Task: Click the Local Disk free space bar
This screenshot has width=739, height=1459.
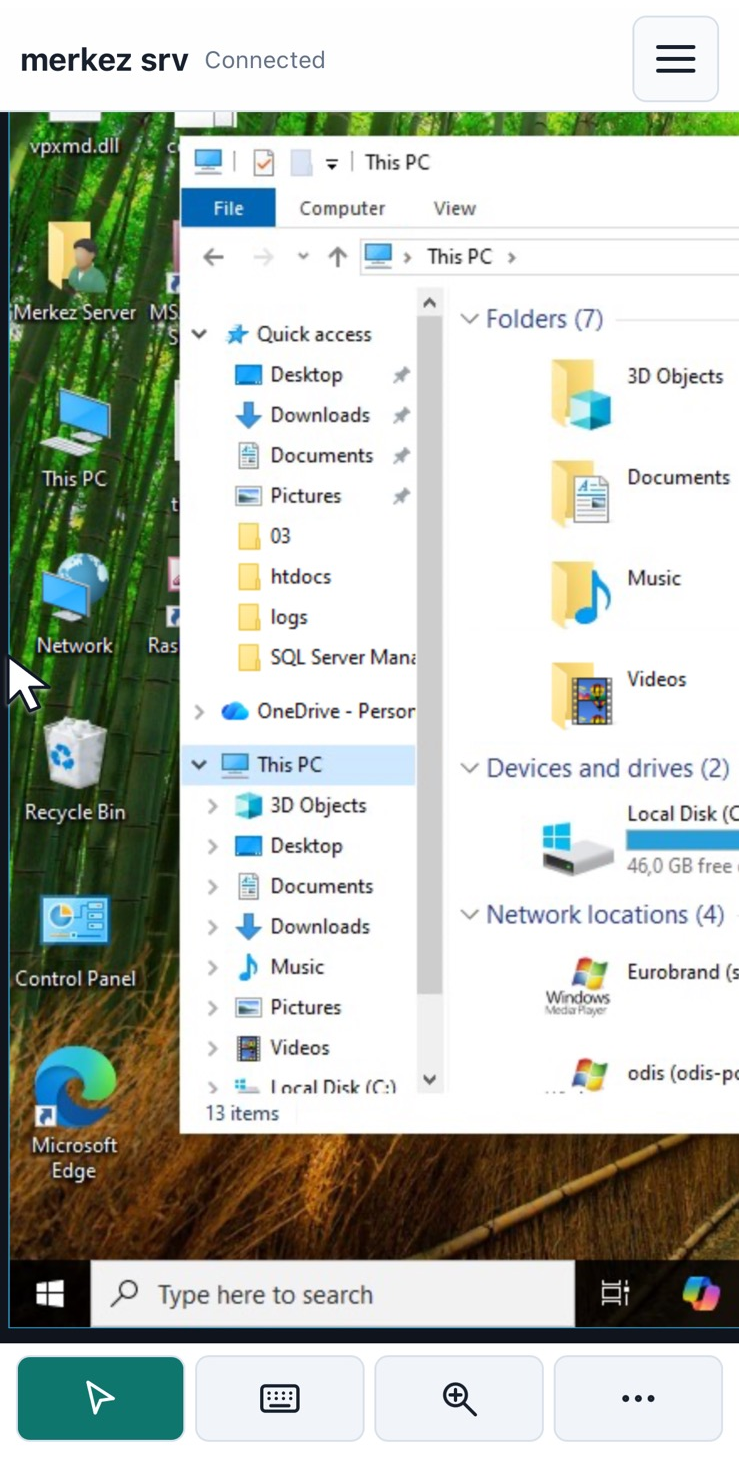Action: [x=683, y=841]
